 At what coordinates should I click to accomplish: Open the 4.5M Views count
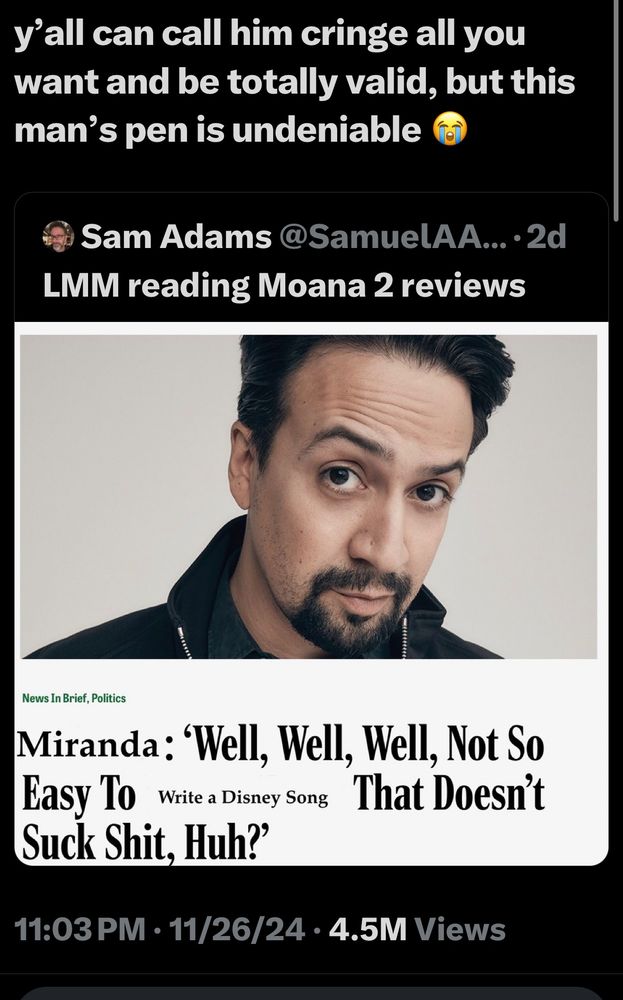pos(418,929)
